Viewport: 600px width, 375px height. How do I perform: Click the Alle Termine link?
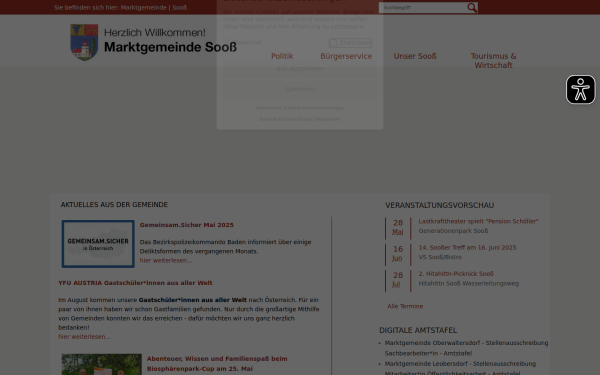(x=405, y=307)
